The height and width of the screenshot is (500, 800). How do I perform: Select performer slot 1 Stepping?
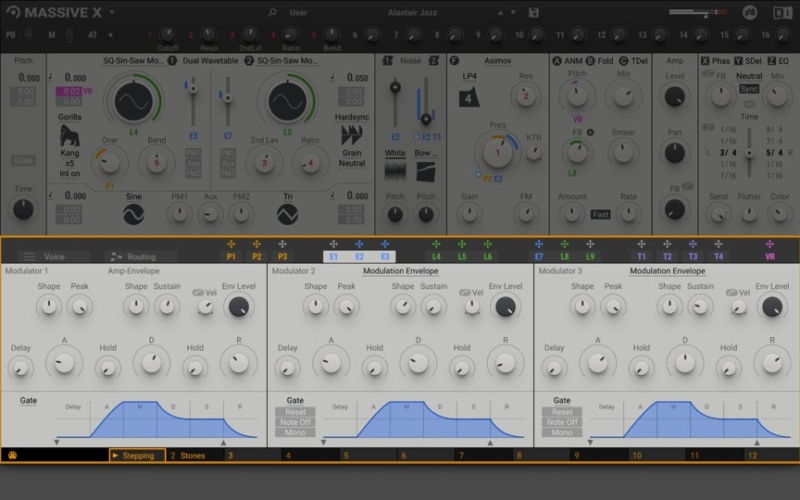click(x=137, y=456)
